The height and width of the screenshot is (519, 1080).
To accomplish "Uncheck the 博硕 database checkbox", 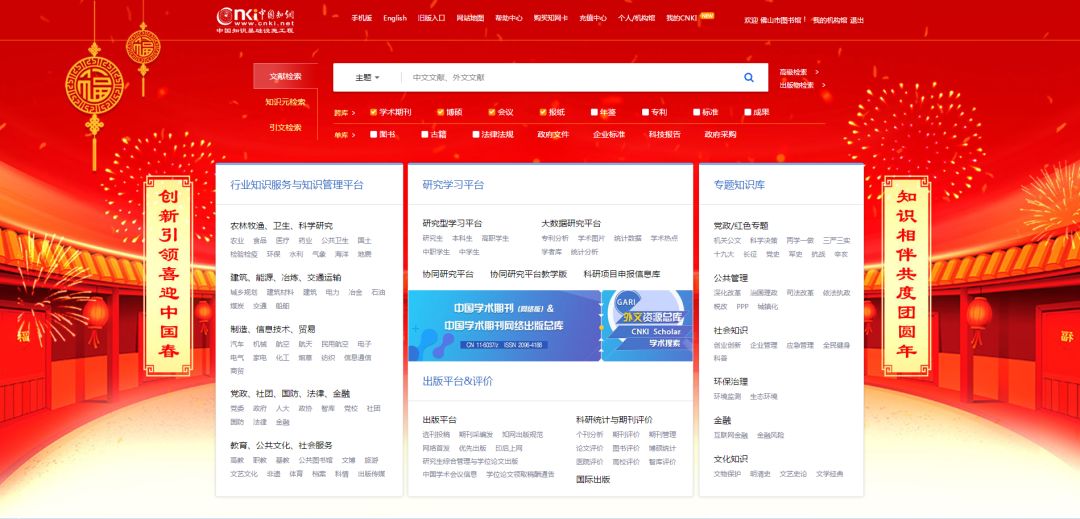I will 440,112.
